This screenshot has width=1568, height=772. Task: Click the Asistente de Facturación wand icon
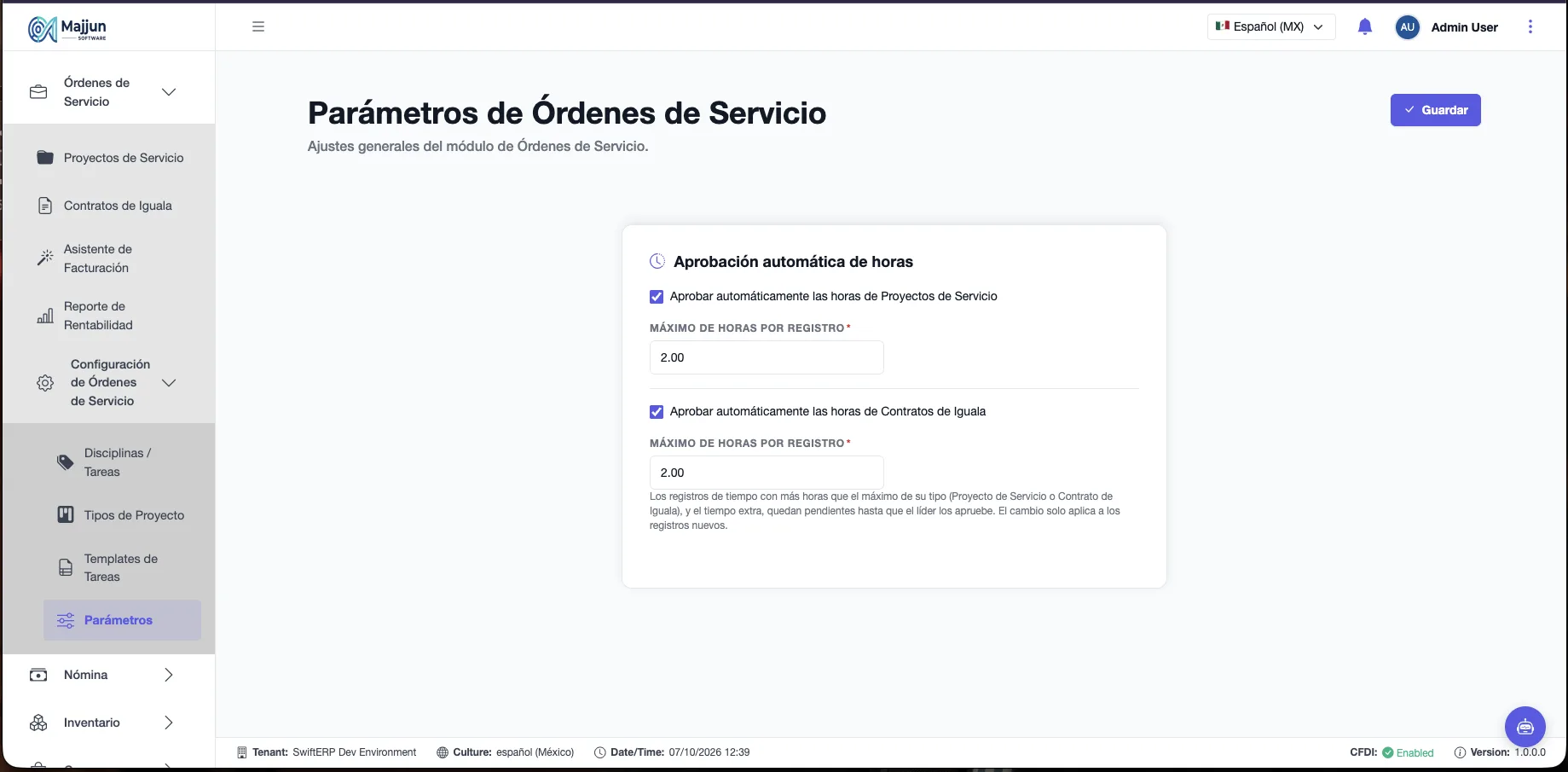coord(45,258)
